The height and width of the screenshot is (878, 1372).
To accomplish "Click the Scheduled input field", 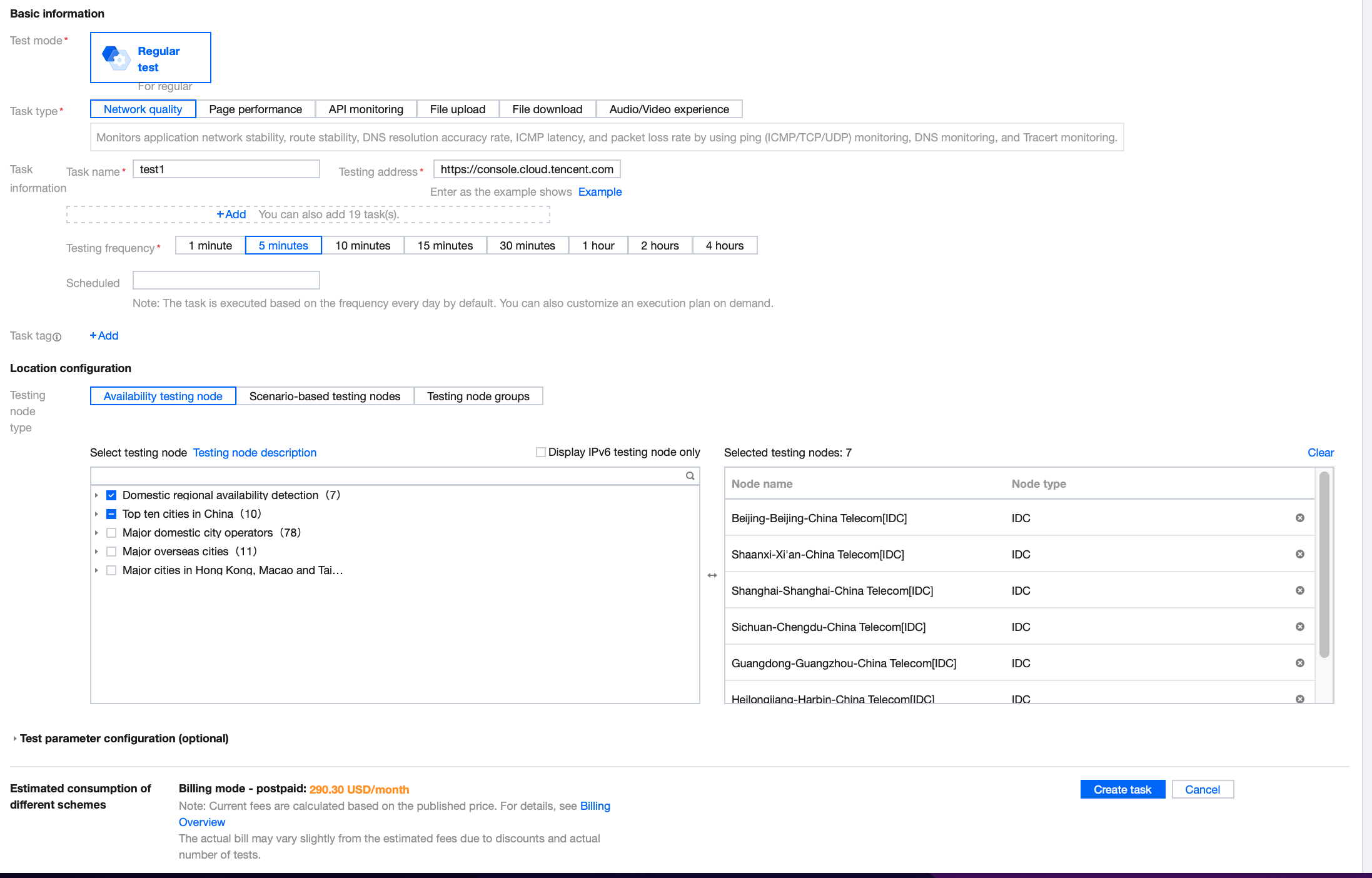I will tap(226, 280).
